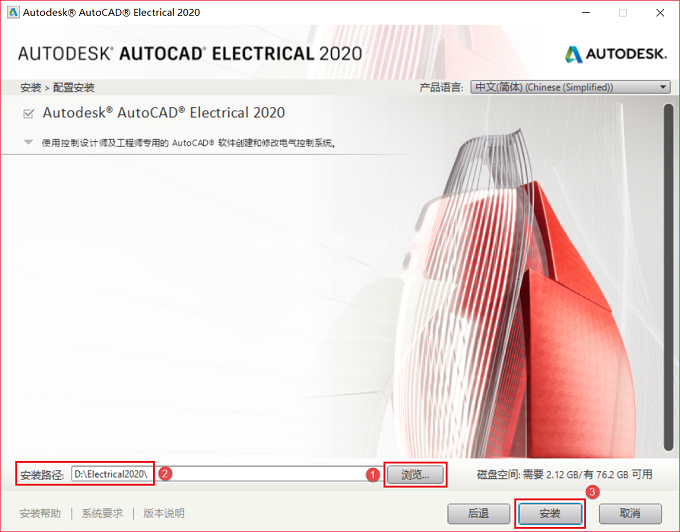
Task: Click the 产品语言 label
Action: coord(441,87)
